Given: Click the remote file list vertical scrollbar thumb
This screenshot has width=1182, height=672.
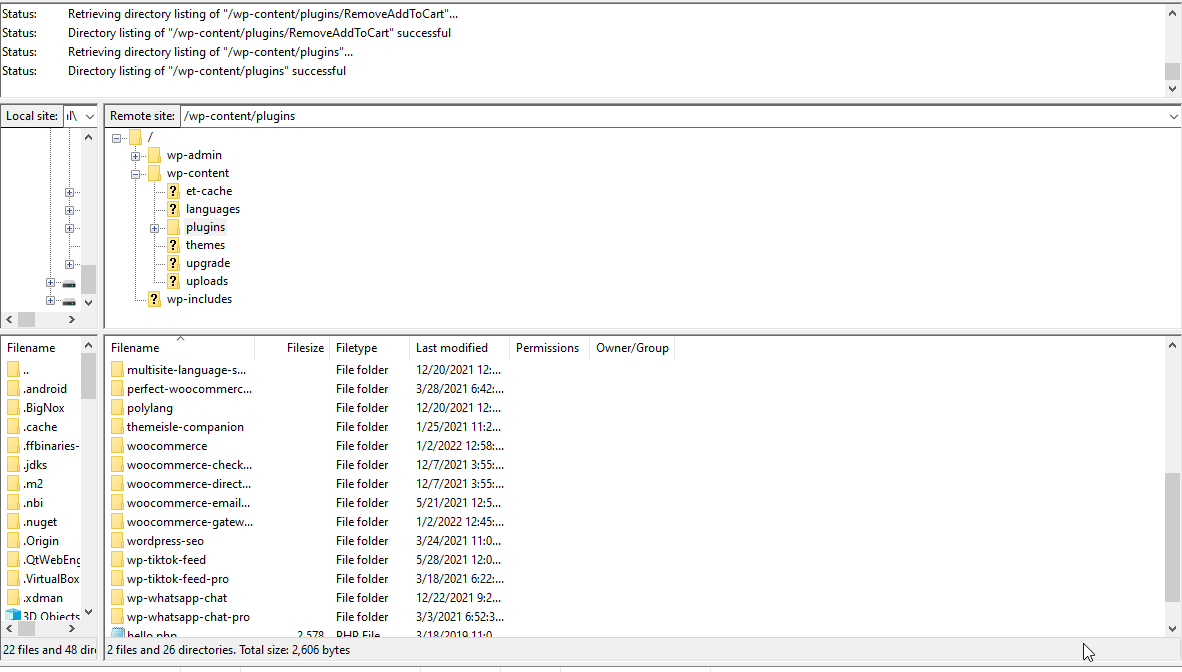Looking at the screenshot, I should point(1172,537).
